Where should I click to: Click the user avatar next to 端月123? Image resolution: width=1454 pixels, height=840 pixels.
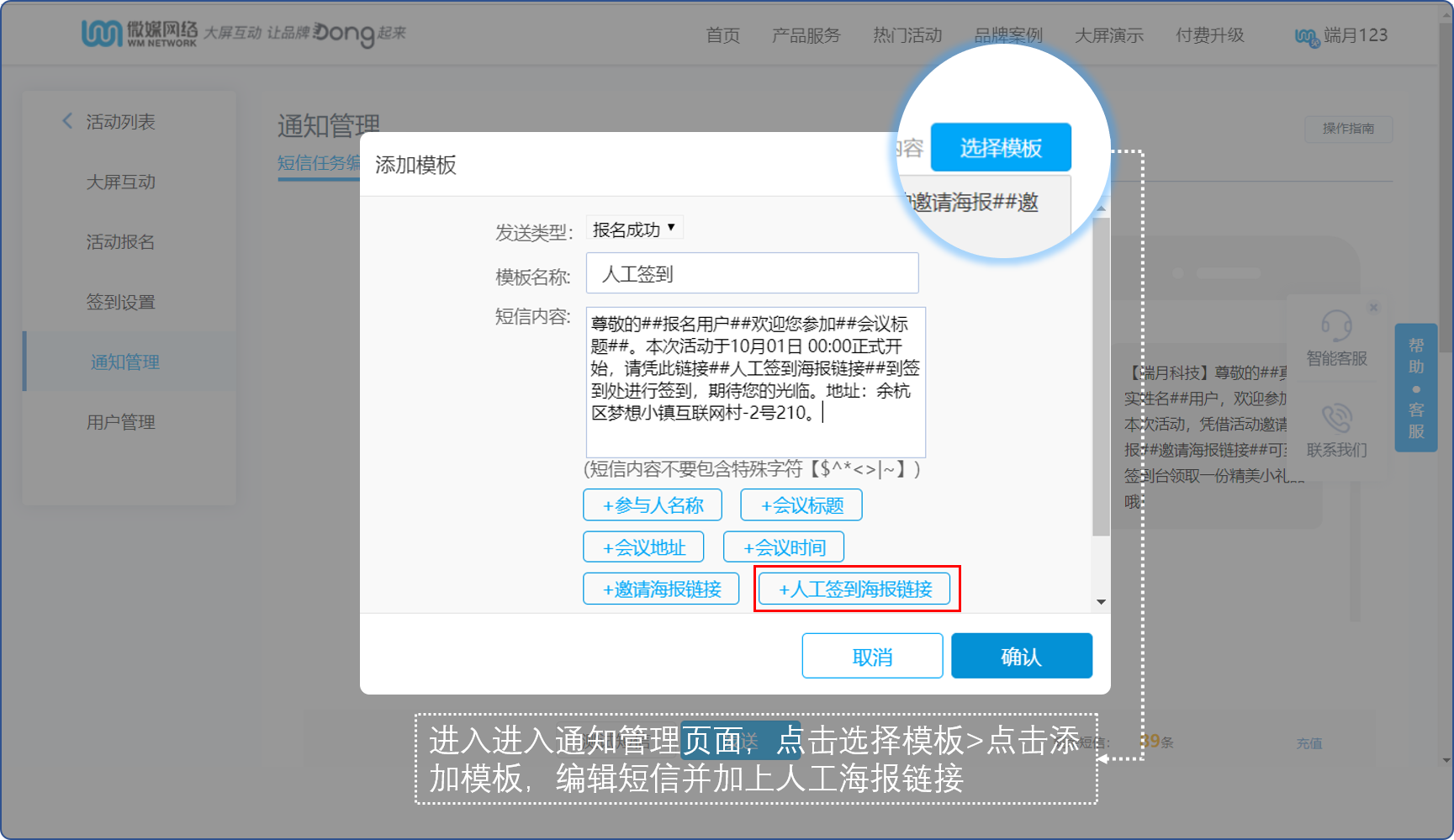click(1306, 37)
